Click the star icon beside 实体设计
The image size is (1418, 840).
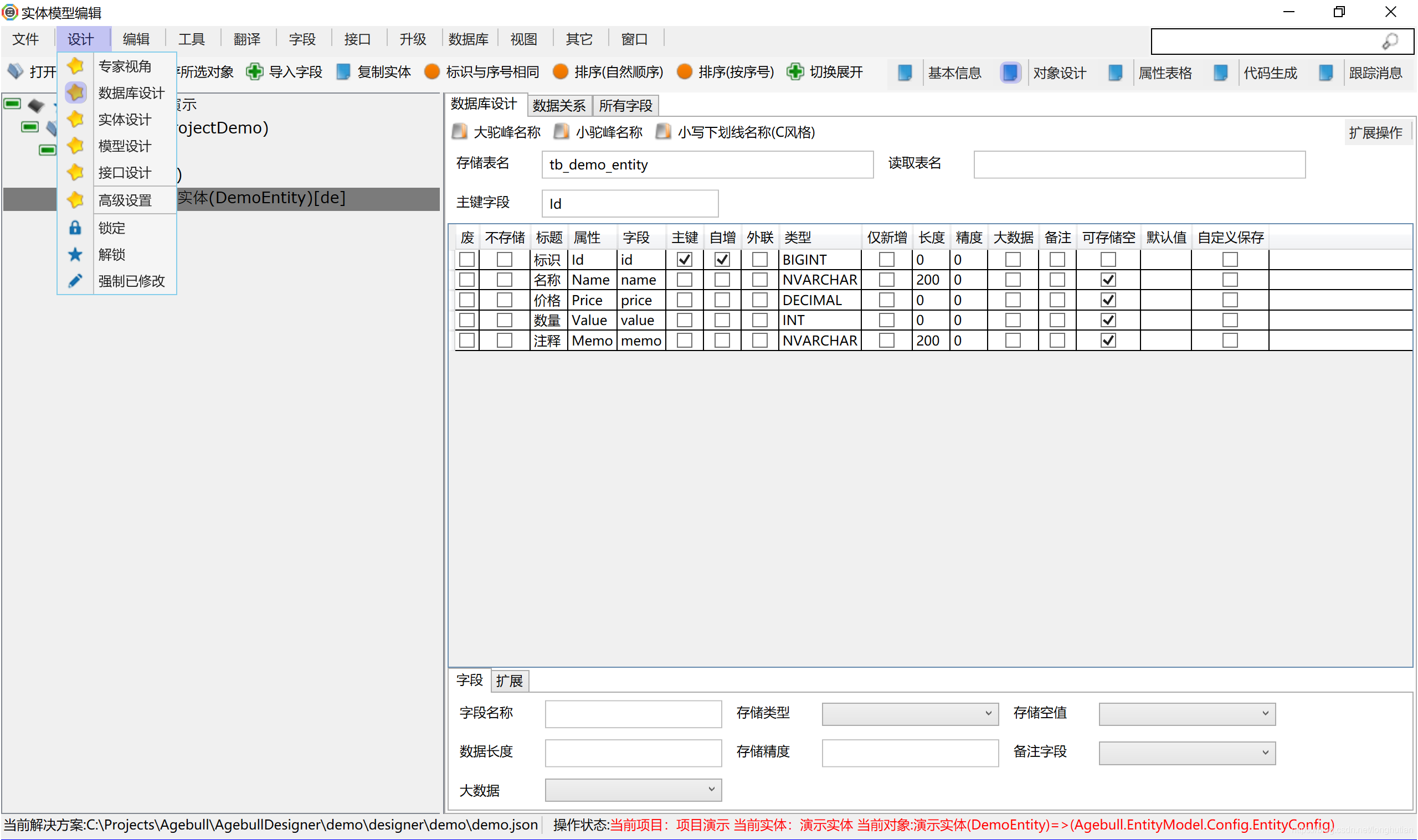tap(75, 119)
